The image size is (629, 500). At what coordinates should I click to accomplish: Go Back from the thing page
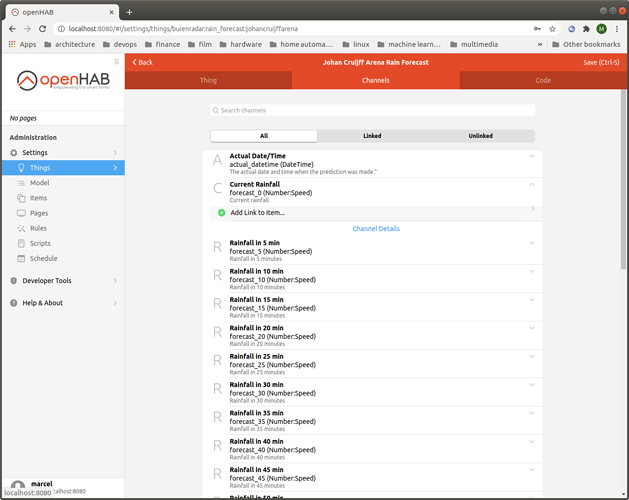coord(142,62)
